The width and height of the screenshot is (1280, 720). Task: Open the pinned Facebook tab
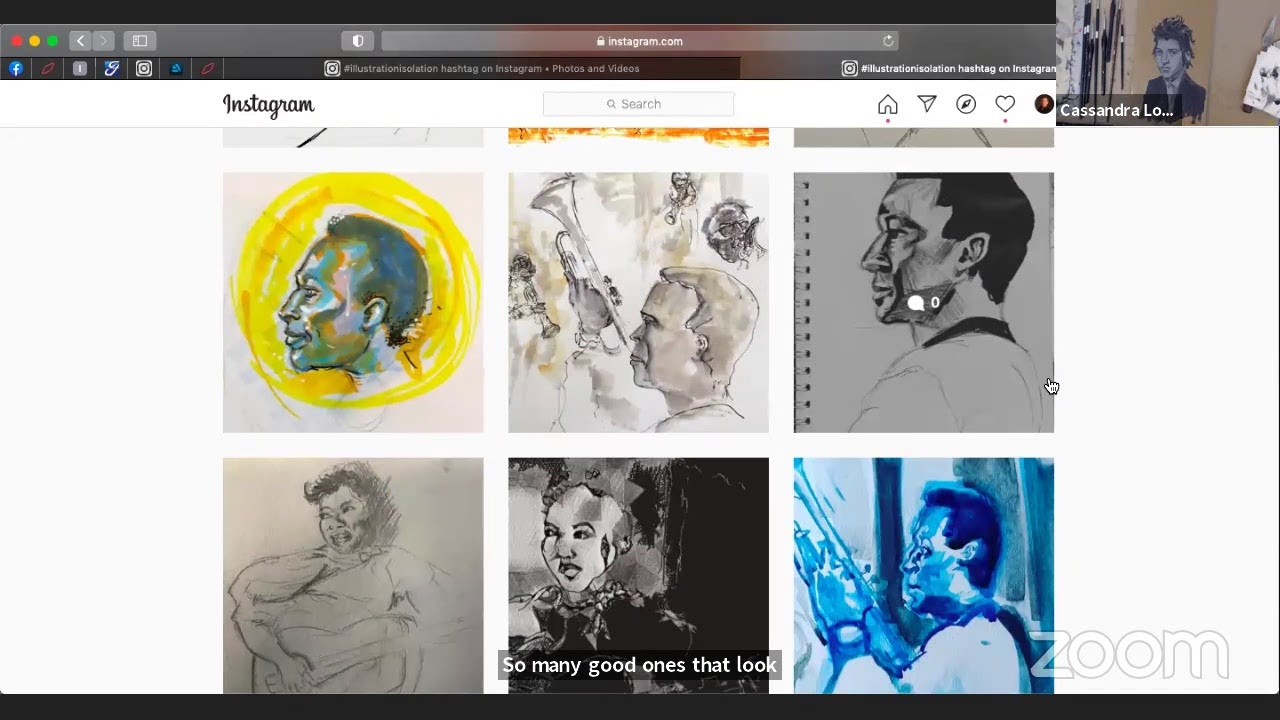pos(16,69)
